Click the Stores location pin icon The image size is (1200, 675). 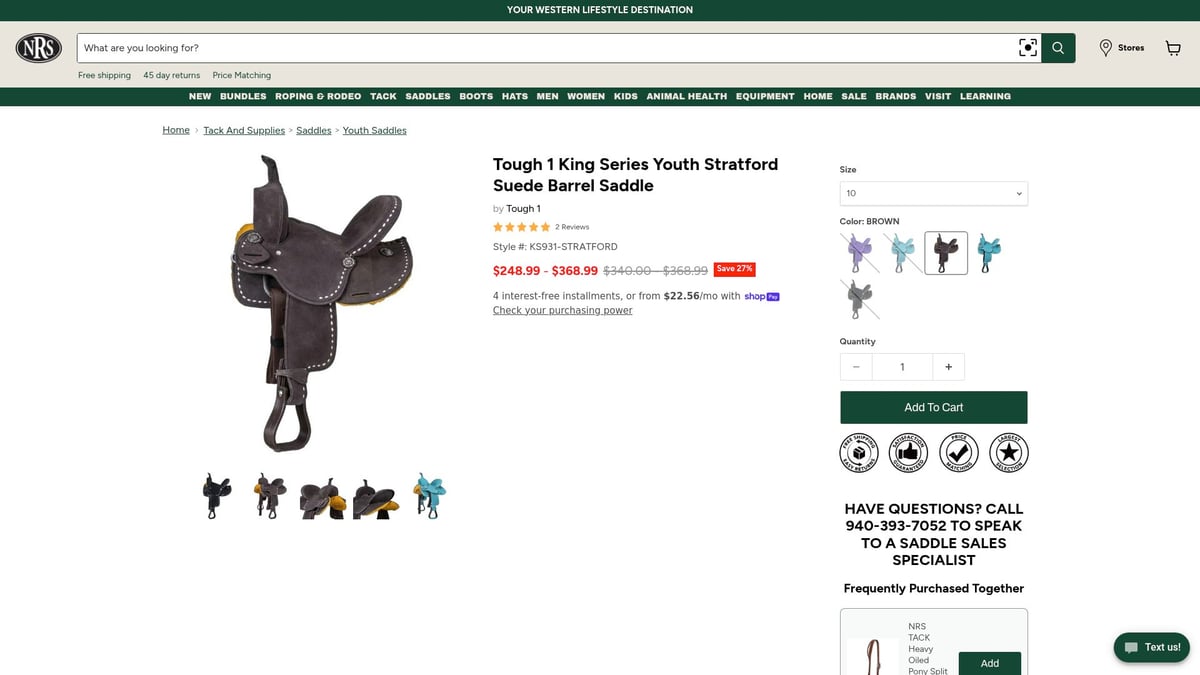pyautogui.click(x=1105, y=48)
